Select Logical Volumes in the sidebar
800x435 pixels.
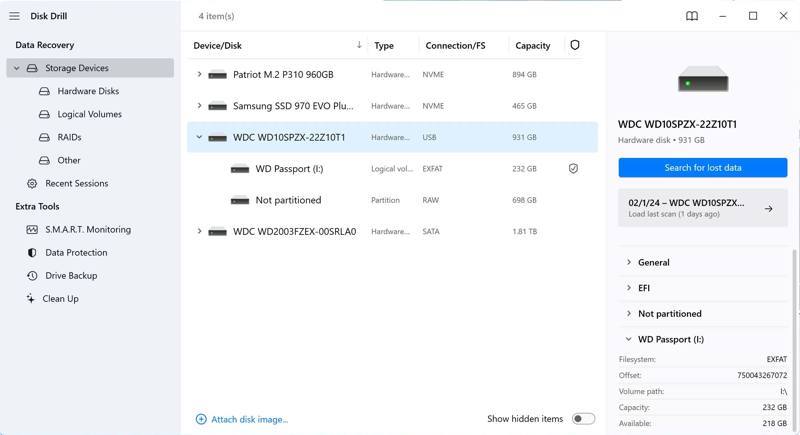click(89, 114)
